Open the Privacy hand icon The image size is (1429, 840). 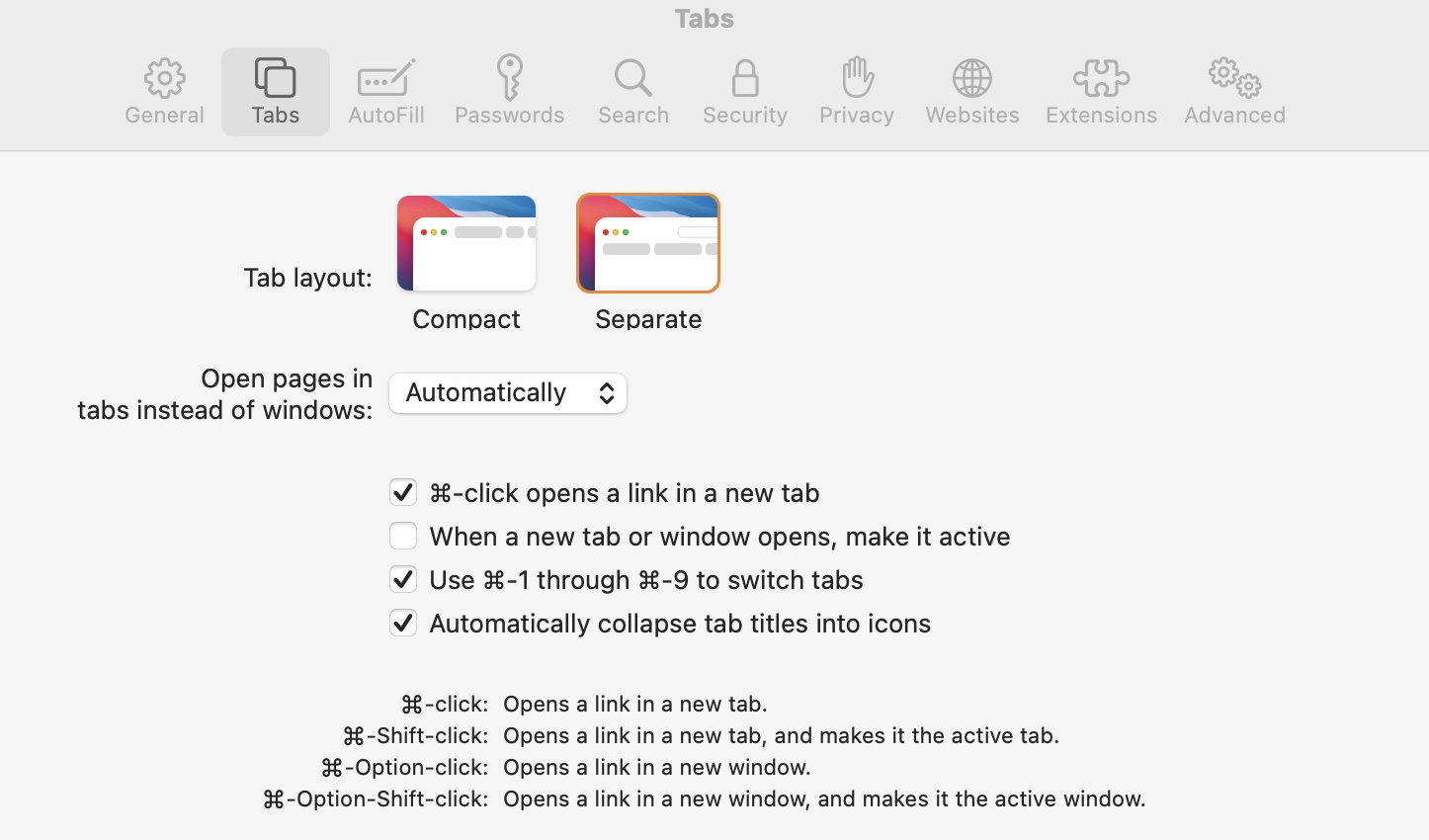pyautogui.click(x=857, y=77)
